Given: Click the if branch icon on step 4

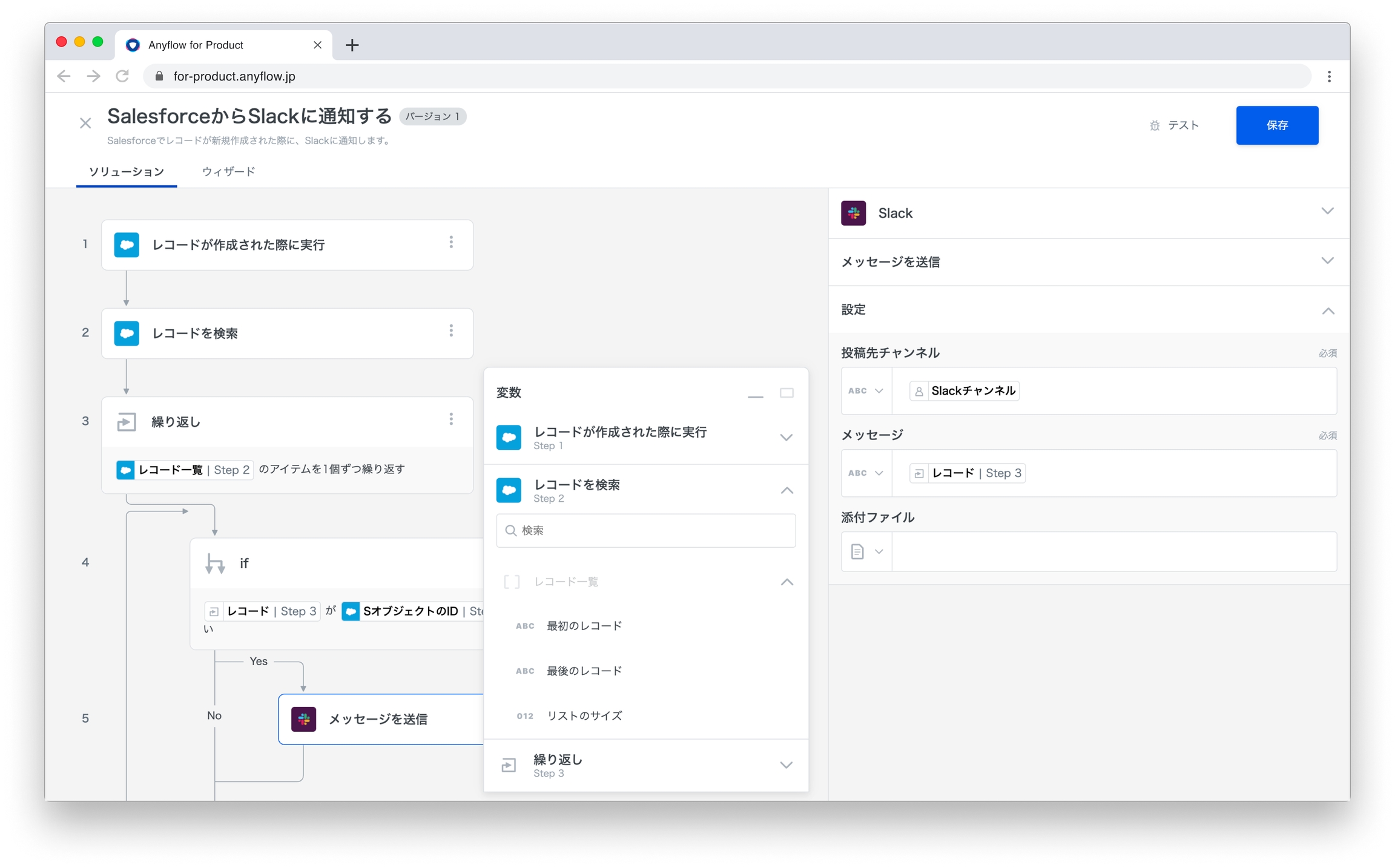Looking at the screenshot, I should click(215, 564).
